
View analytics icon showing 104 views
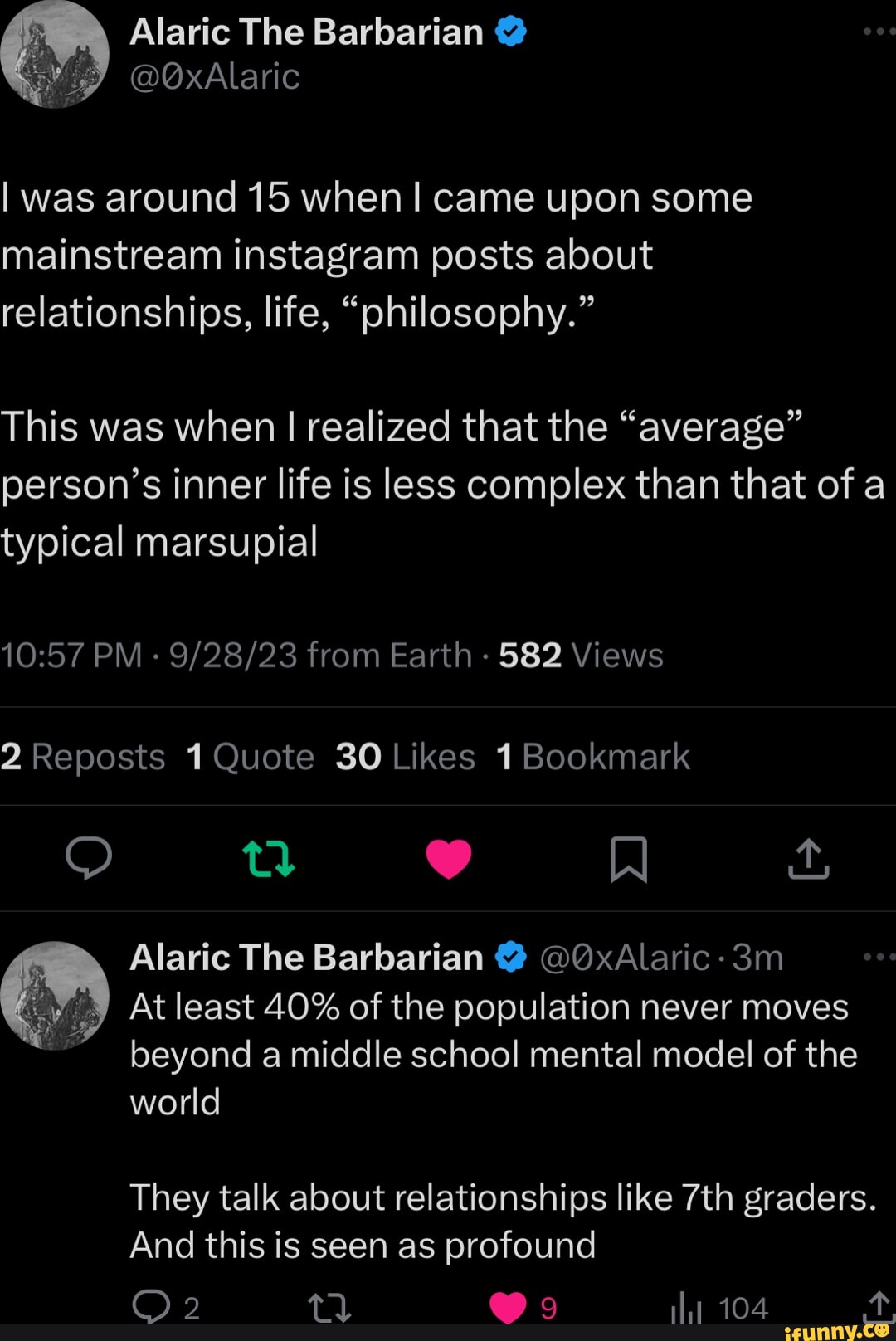point(686,1309)
